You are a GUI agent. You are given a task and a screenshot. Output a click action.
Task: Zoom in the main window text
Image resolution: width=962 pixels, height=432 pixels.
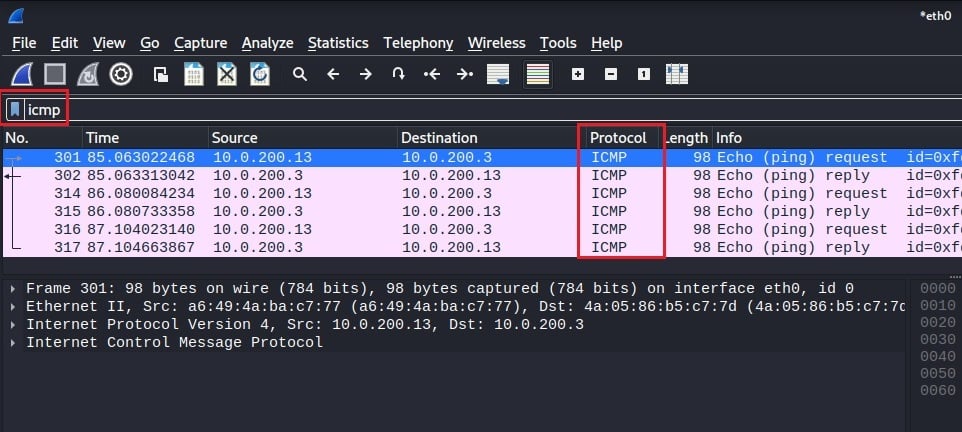tap(578, 75)
